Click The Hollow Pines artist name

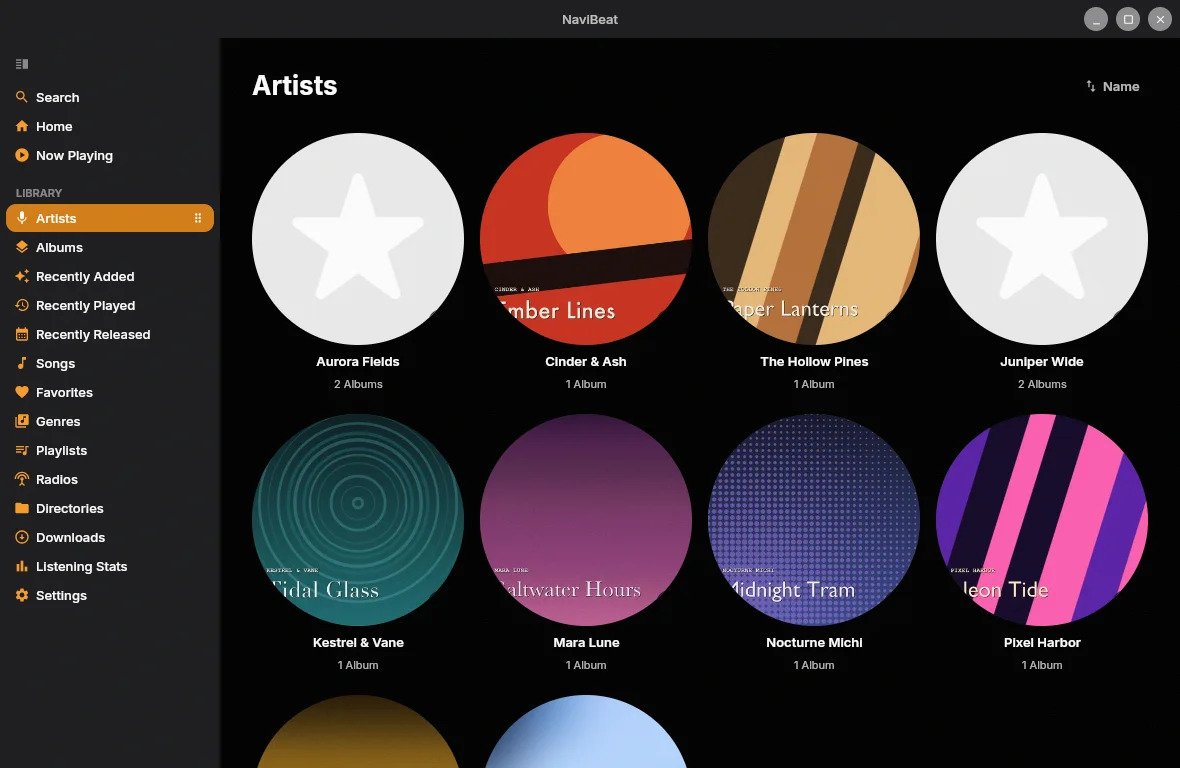coord(814,362)
